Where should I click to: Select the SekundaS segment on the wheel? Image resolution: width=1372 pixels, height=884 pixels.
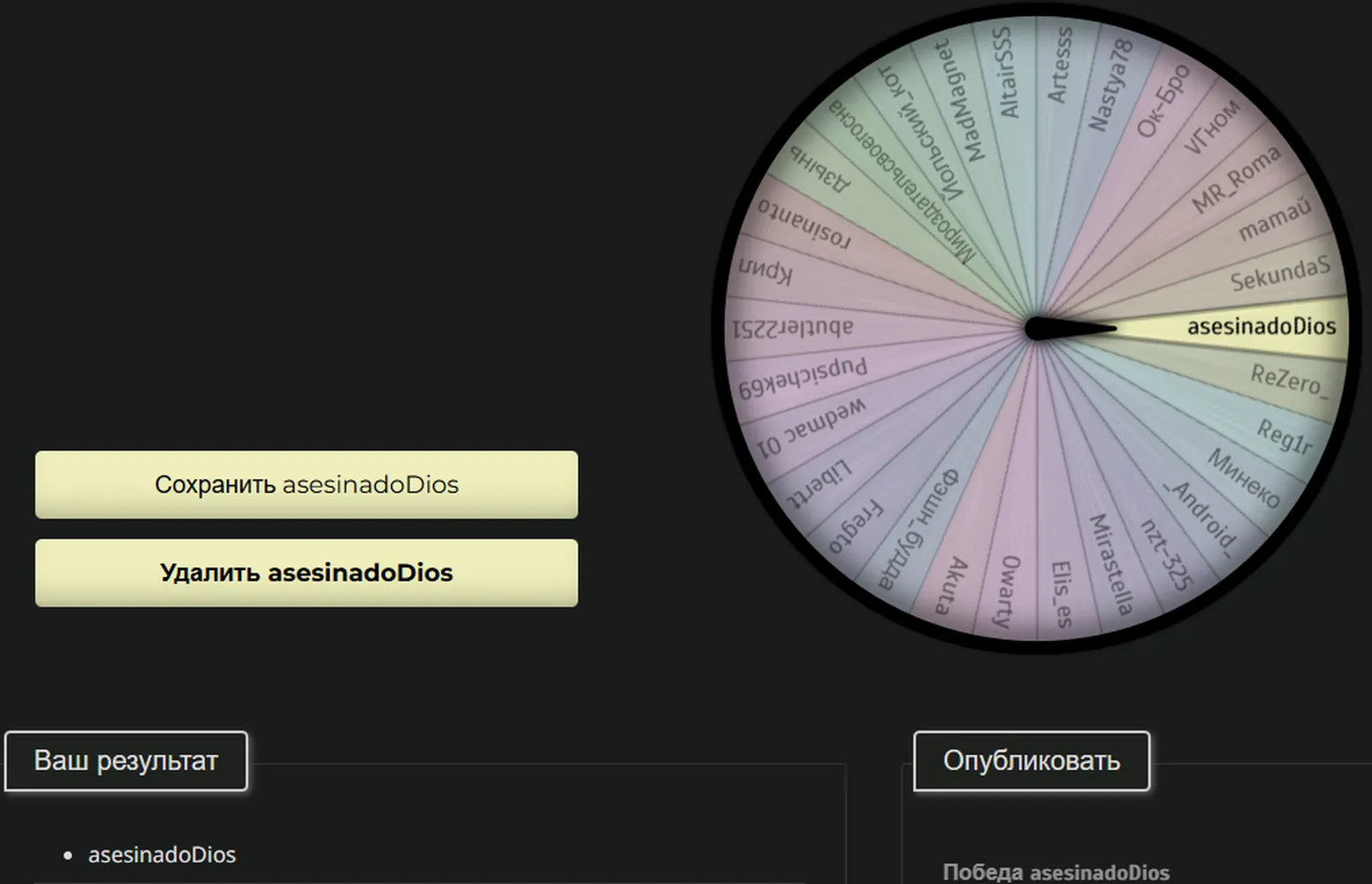coord(1280,275)
